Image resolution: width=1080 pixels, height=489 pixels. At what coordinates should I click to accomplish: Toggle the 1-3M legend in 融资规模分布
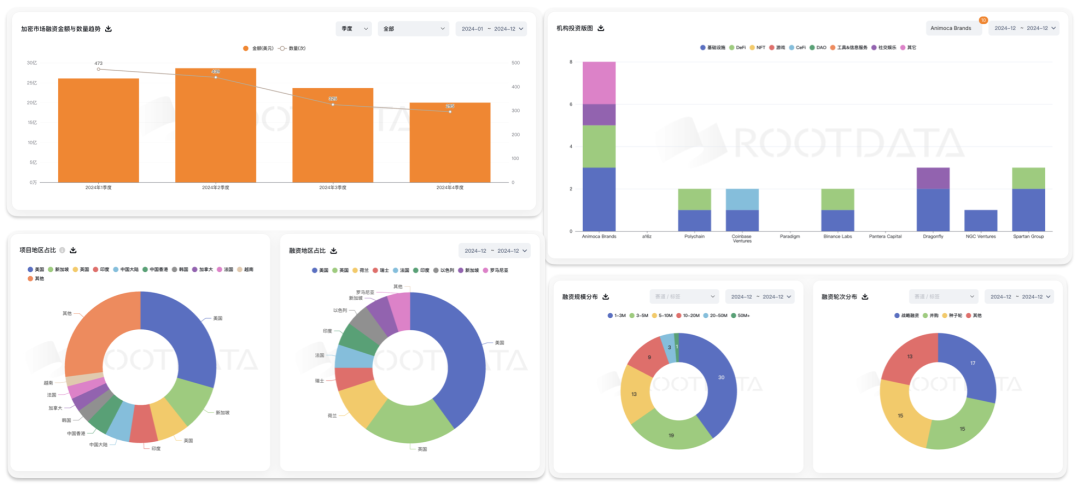click(x=617, y=315)
